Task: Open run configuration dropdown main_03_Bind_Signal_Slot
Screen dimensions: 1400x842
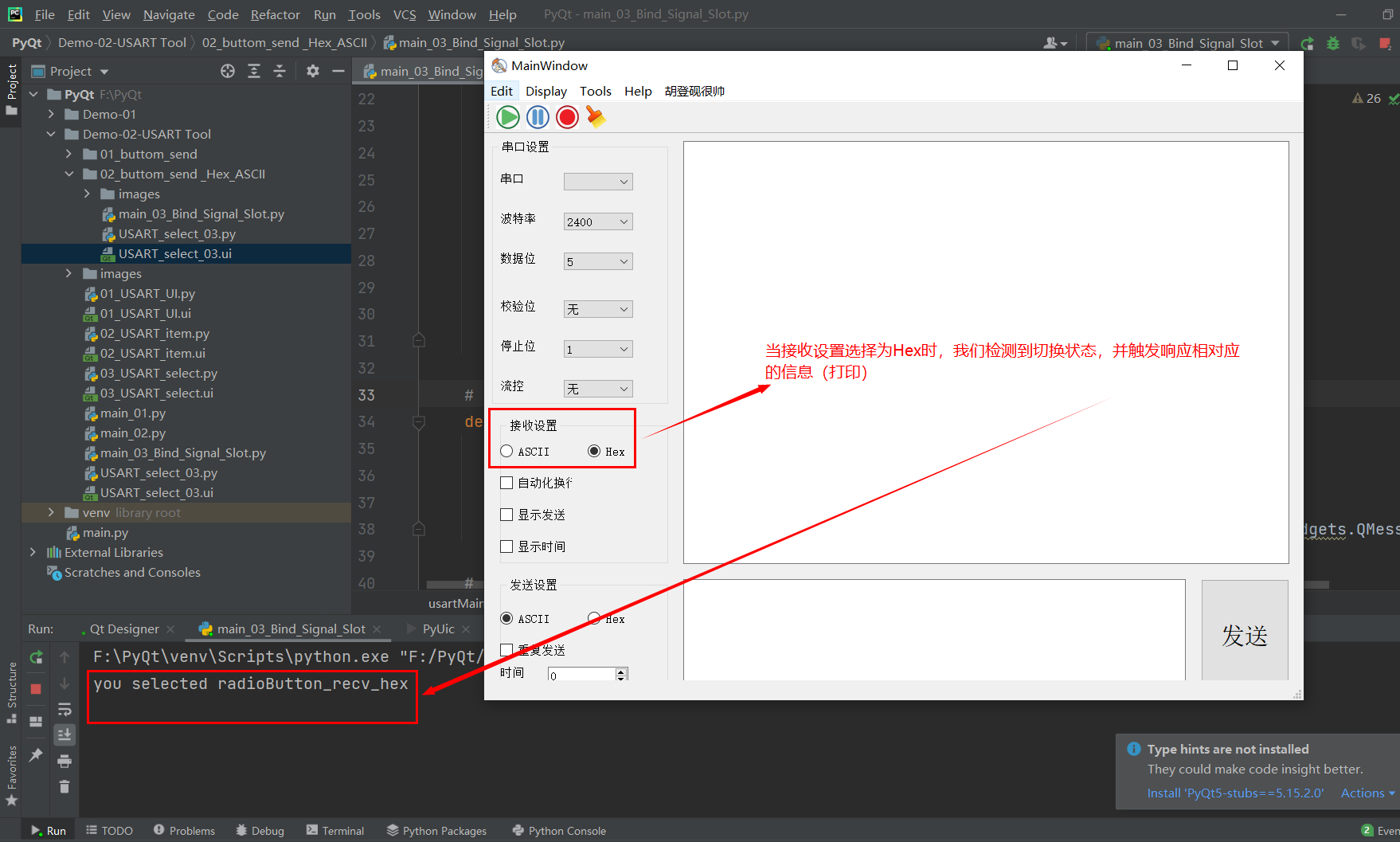Action: 1187,43
